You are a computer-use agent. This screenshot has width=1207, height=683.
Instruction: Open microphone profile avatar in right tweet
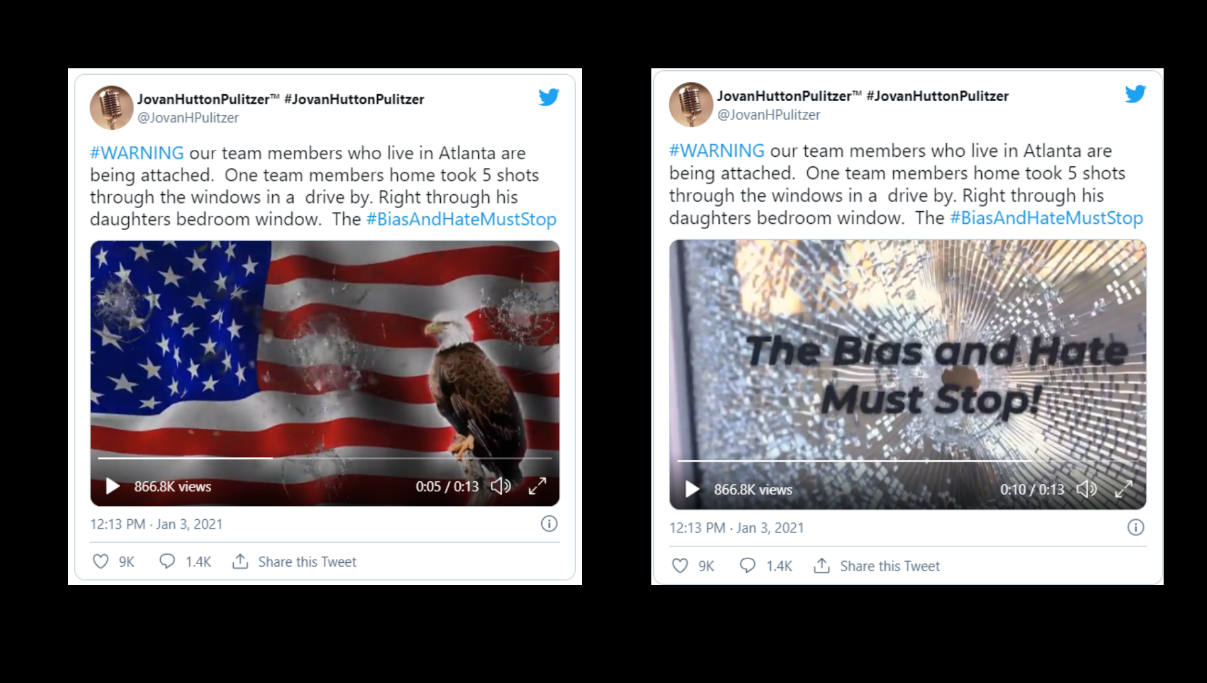coord(691,105)
